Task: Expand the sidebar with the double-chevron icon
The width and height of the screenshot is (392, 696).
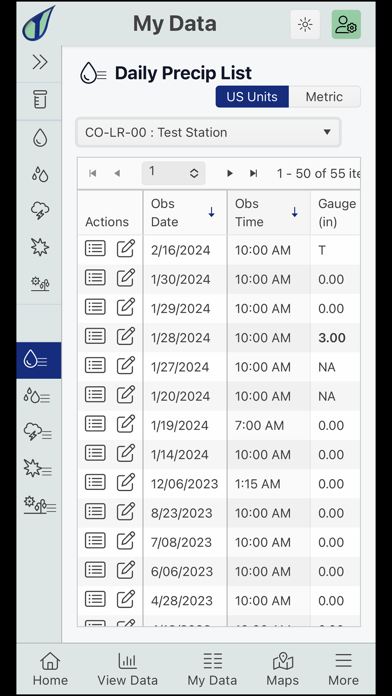Action: click(x=40, y=62)
